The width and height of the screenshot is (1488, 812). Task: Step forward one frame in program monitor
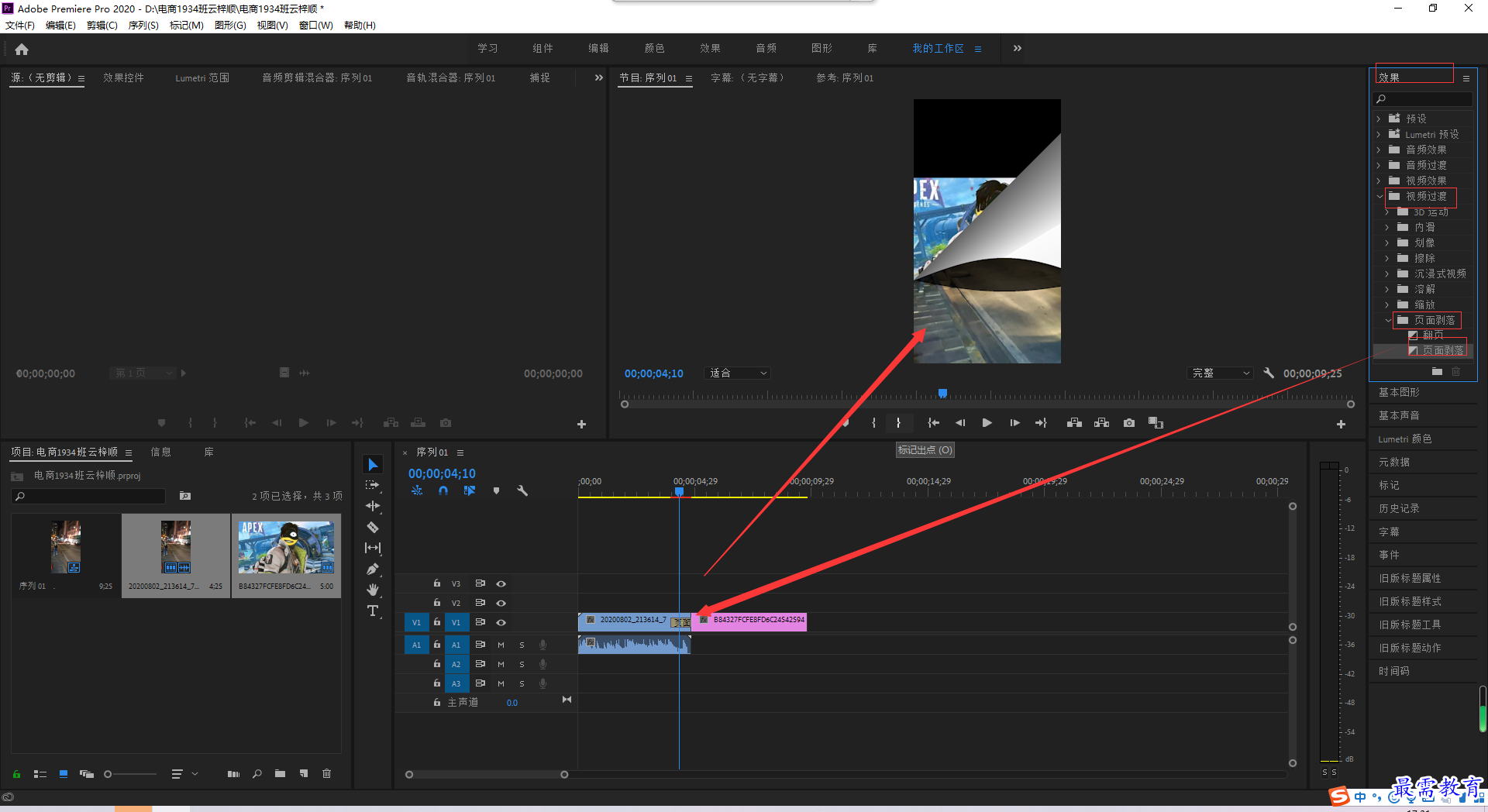1014,423
